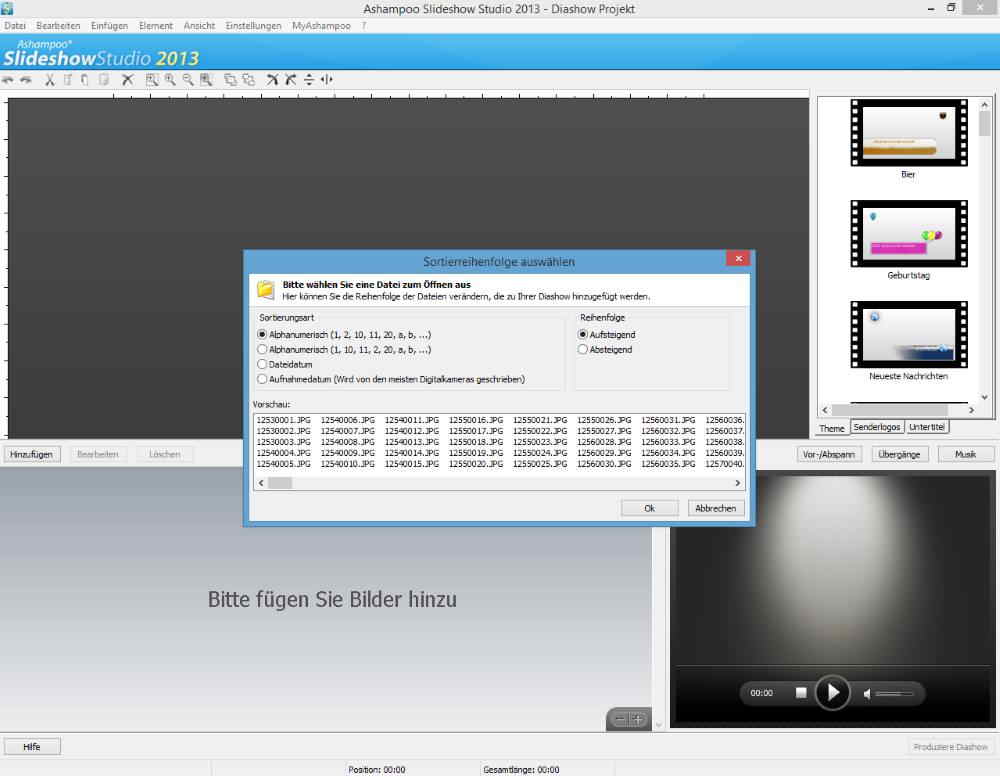Choose Aufnahmedatum sorting radio button

[x=262, y=380]
